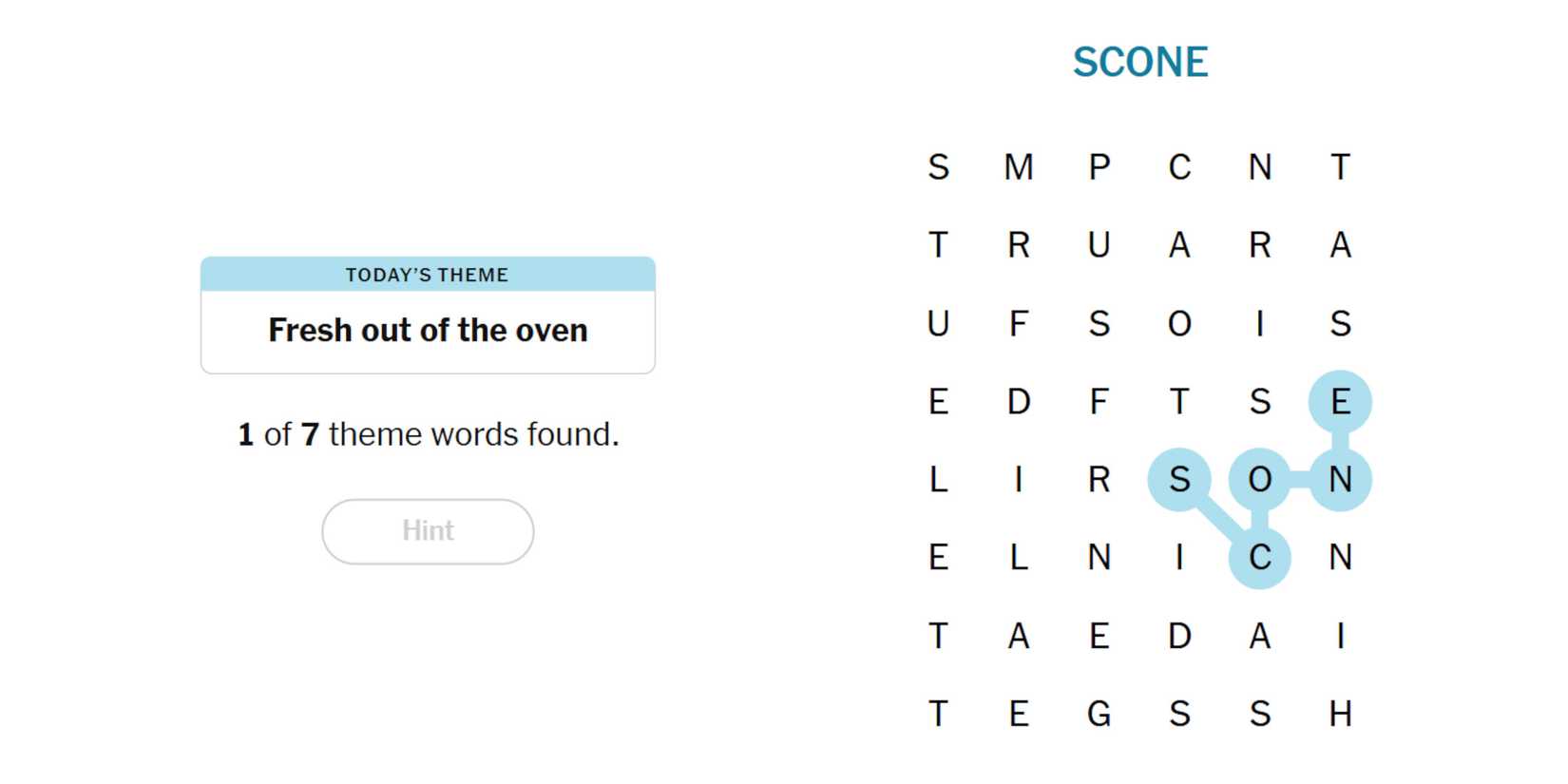Tap the R in the fifth row

click(x=1099, y=480)
